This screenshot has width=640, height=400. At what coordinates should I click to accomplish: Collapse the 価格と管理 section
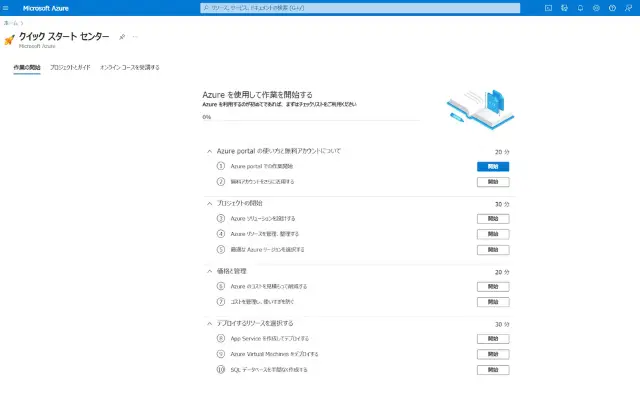coord(209,271)
